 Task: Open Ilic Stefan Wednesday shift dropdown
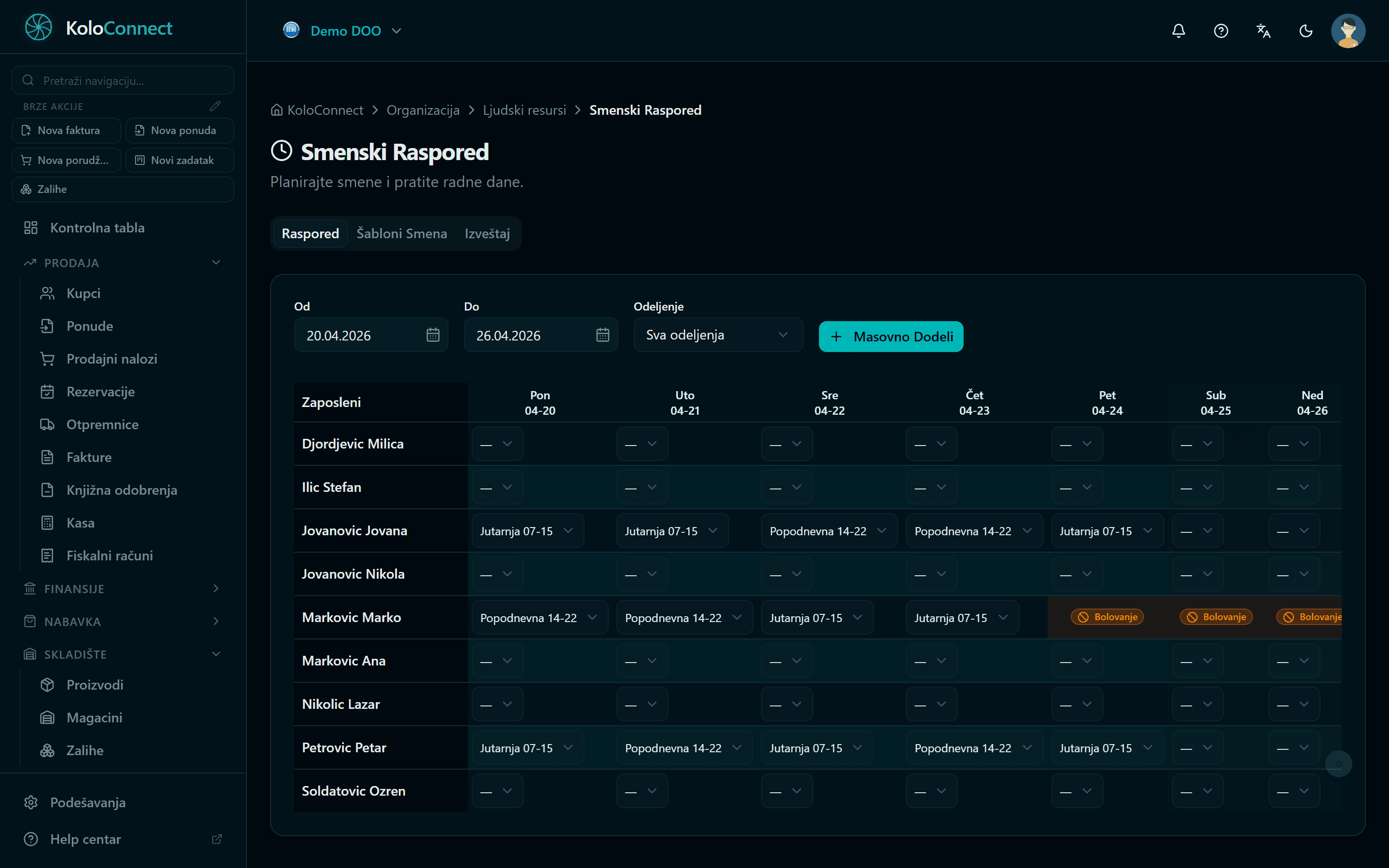point(786,488)
